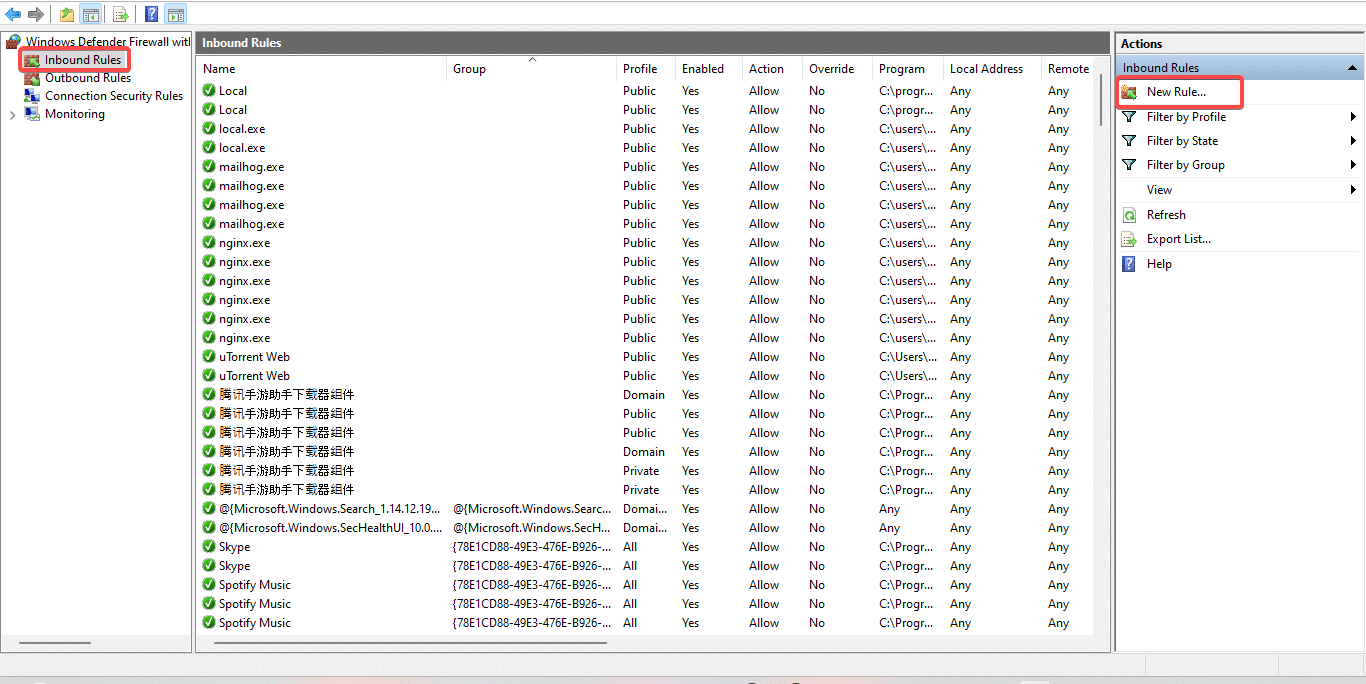1366x684 pixels.
Task: Click the Refresh icon in the Actions pane
Action: (1129, 214)
